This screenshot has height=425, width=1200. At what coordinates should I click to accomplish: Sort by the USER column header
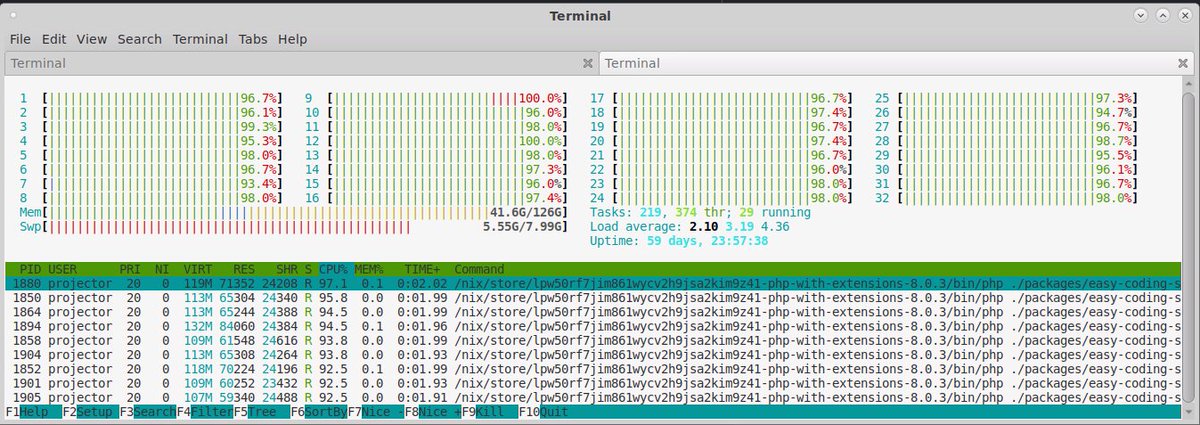62,270
